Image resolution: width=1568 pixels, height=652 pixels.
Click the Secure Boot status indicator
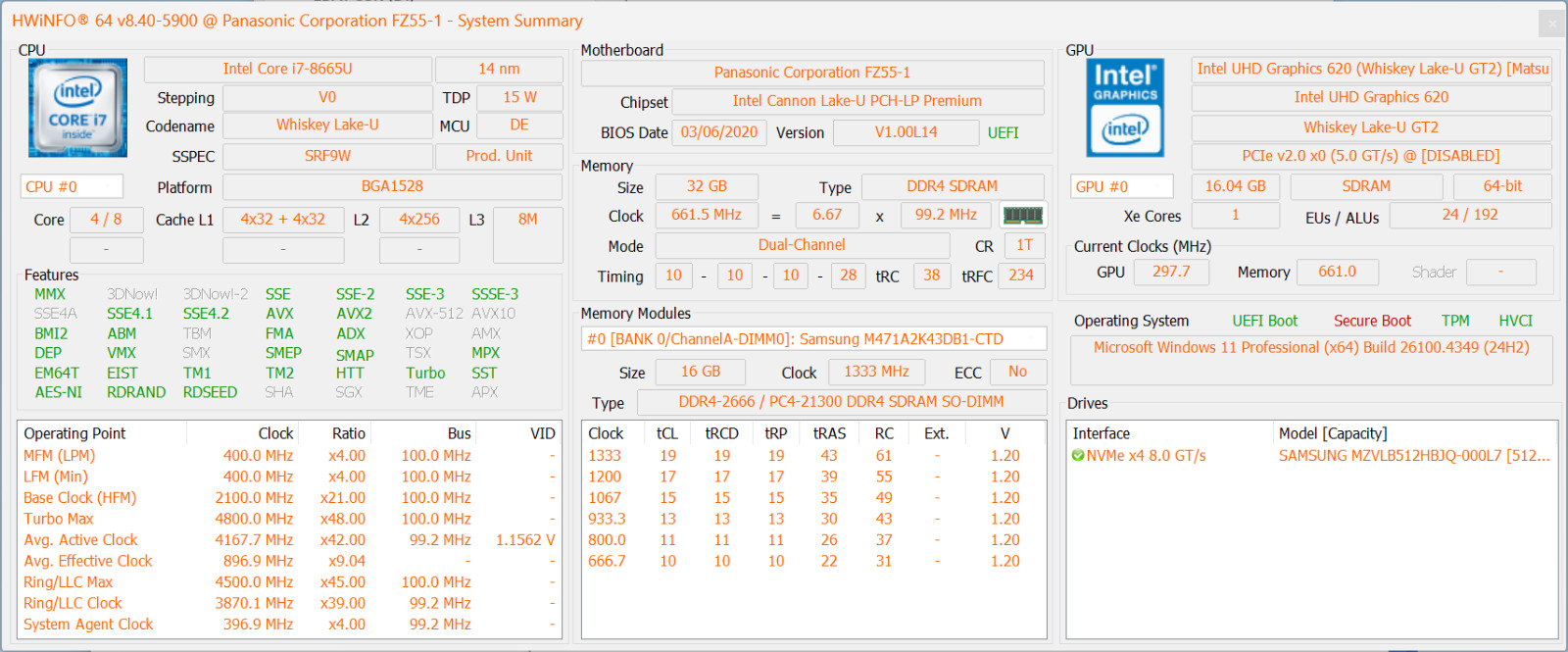[1372, 321]
